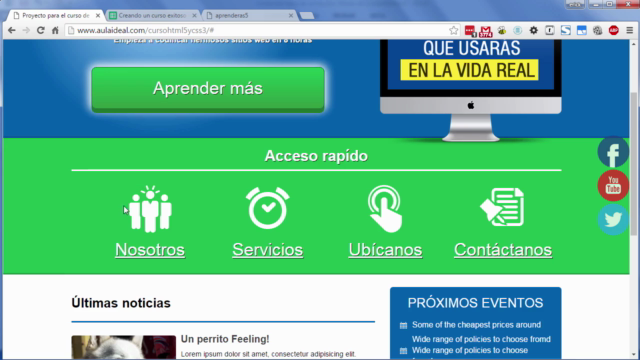
Task: Click the gear extension icon in toolbar
Action: coord(533,30)
